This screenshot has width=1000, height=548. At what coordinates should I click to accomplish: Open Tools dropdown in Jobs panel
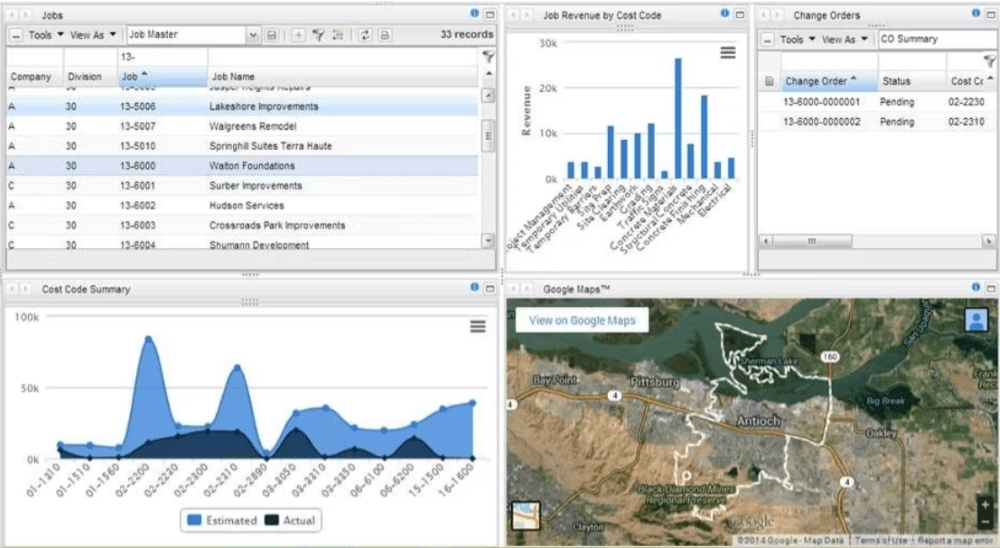[x=46, y=35]
